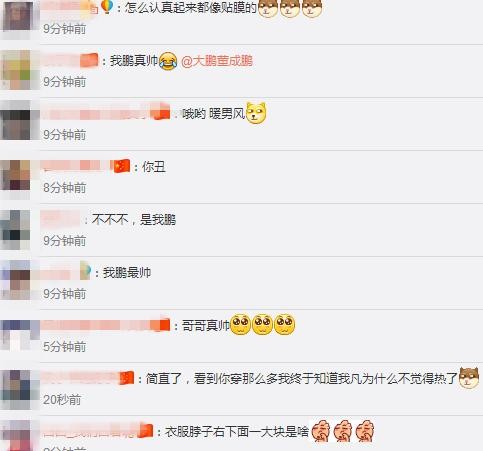Click the first dog emoji after 贴膜的

[x=268, y=8]
